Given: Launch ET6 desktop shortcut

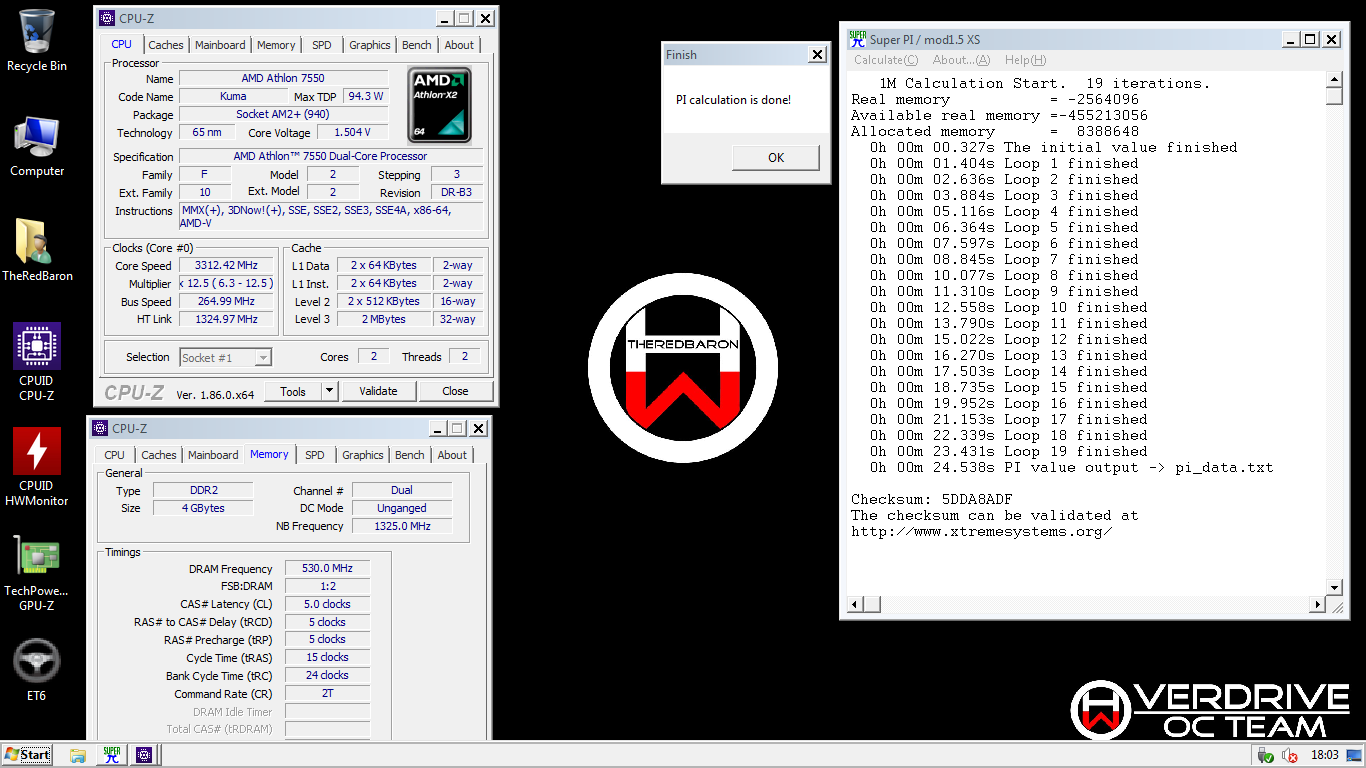Looking at the screenshot, I should point(37,670).
